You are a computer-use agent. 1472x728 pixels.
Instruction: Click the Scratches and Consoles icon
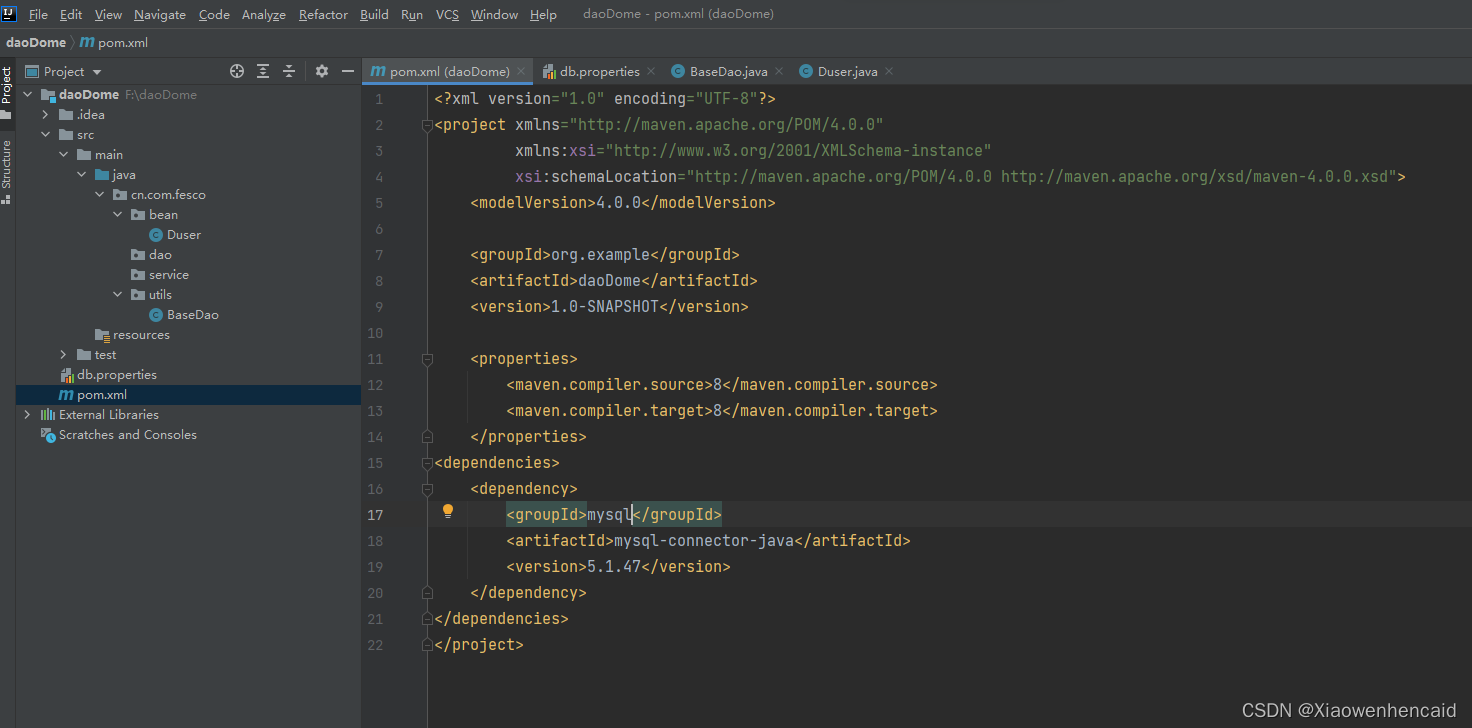pyautogui.click(x=48, y=434)
